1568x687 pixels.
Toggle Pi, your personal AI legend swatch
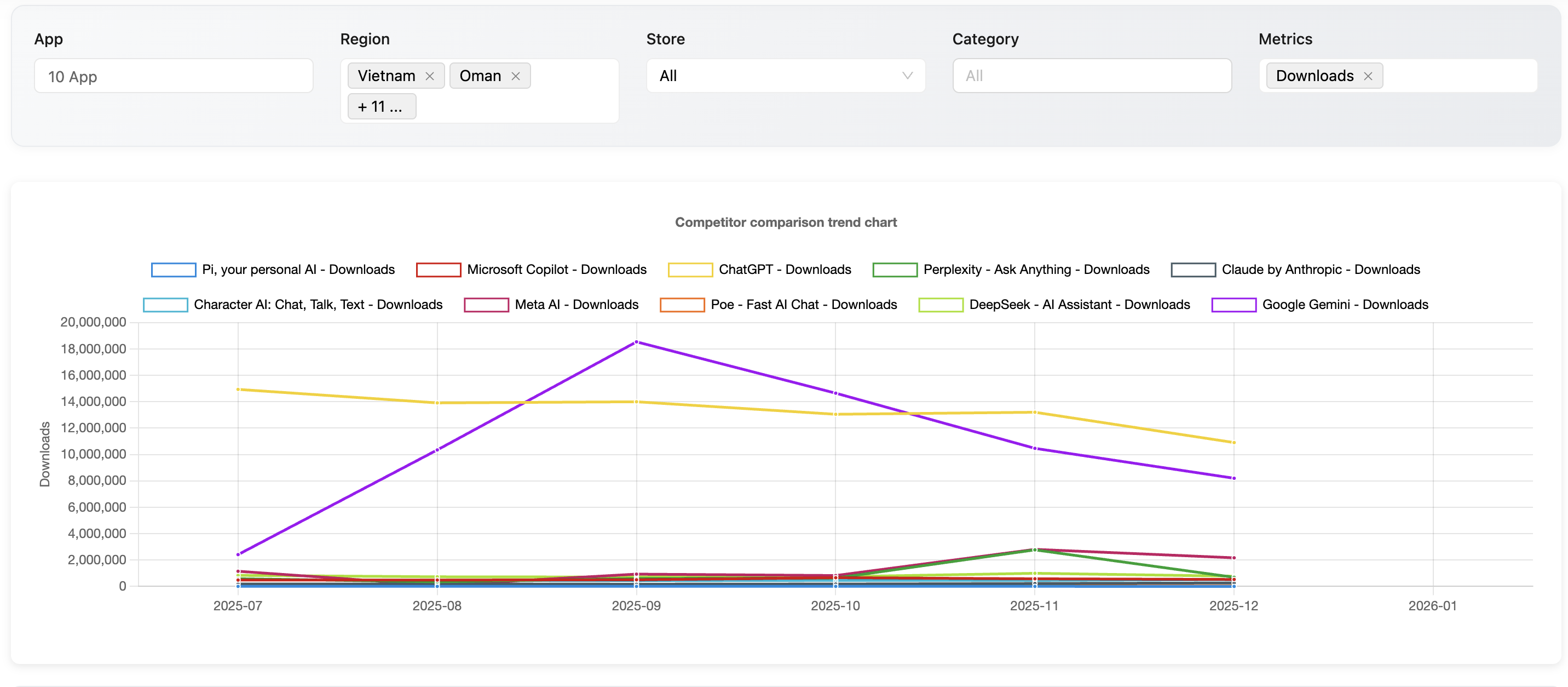(x=174, y=270)
